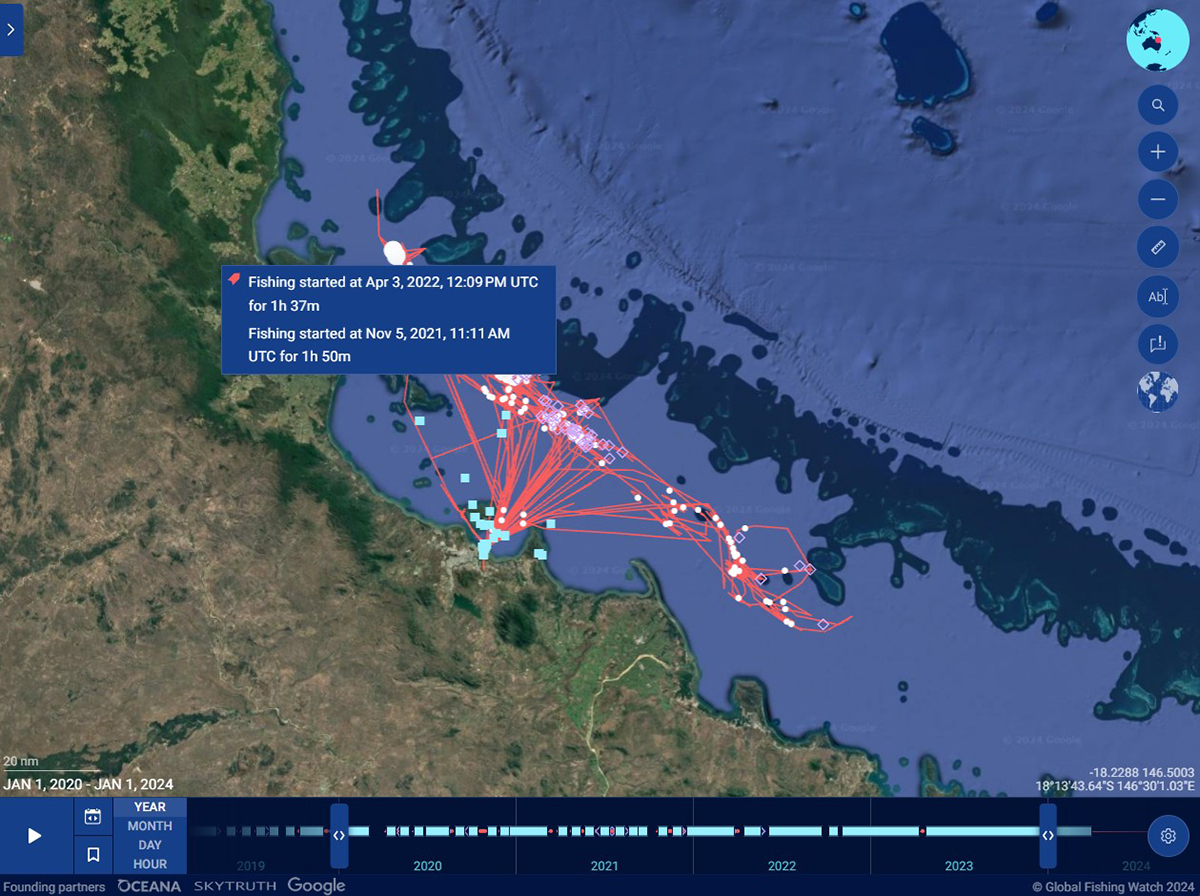This screenshot has height=896, width=1200.
Task: Open the map search tool
Action: (x=1158, y=105)
